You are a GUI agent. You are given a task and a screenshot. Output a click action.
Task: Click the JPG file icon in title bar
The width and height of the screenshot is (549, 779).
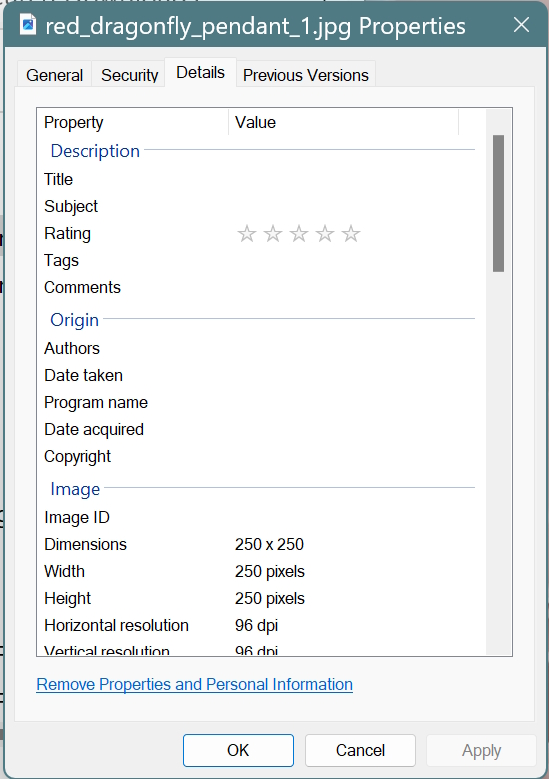click(28, 24)
